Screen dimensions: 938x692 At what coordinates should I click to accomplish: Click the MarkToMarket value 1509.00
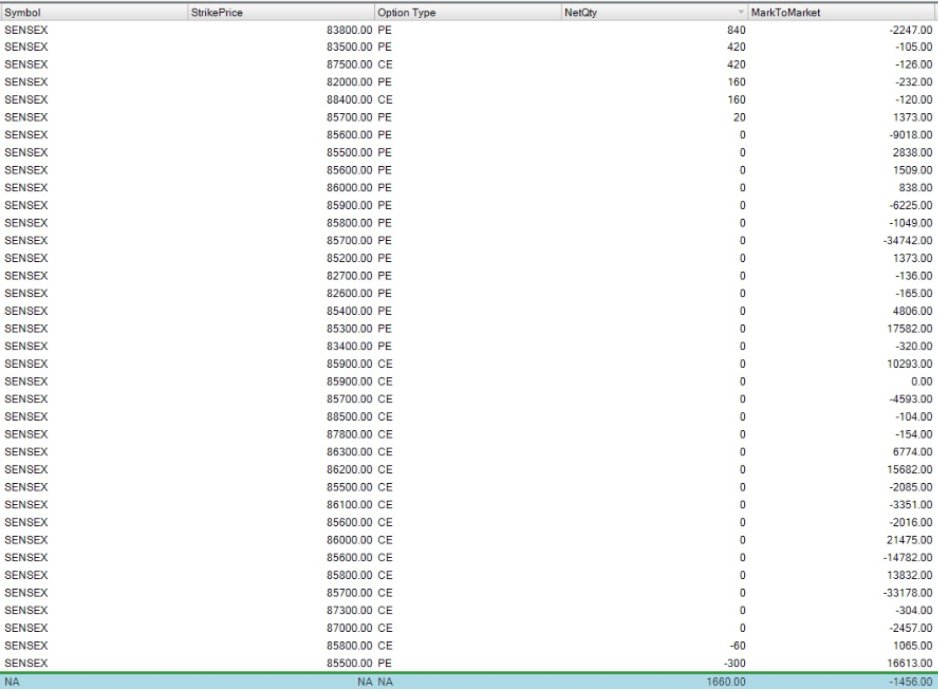pos(912,170)
